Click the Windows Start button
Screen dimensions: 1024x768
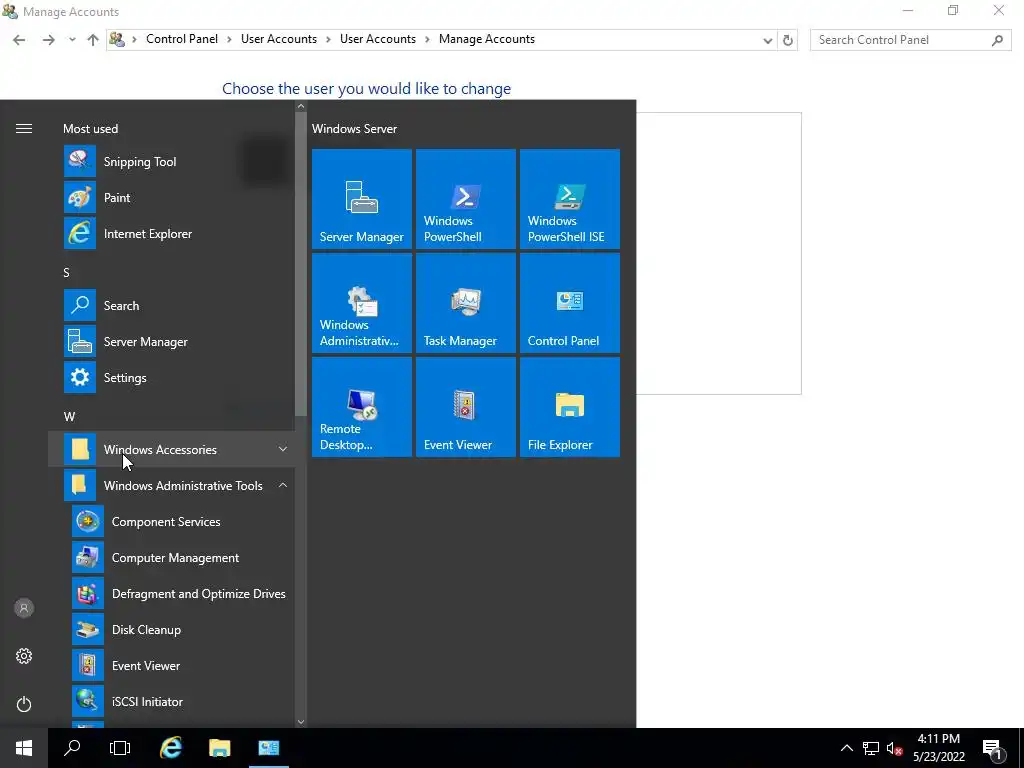pyautogui.click(x=24, y=748)
